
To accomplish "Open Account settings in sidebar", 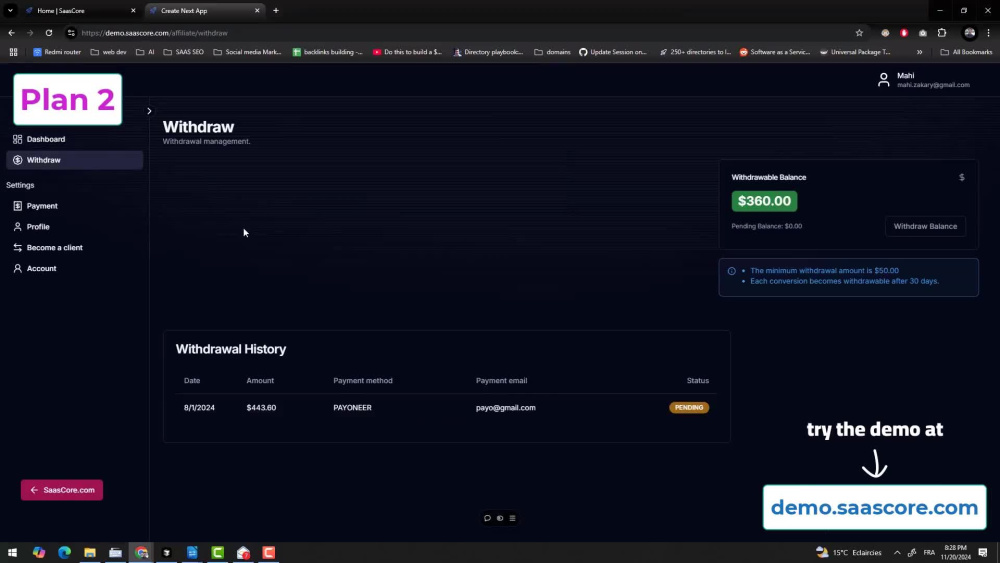I will [x=35, y=268].
